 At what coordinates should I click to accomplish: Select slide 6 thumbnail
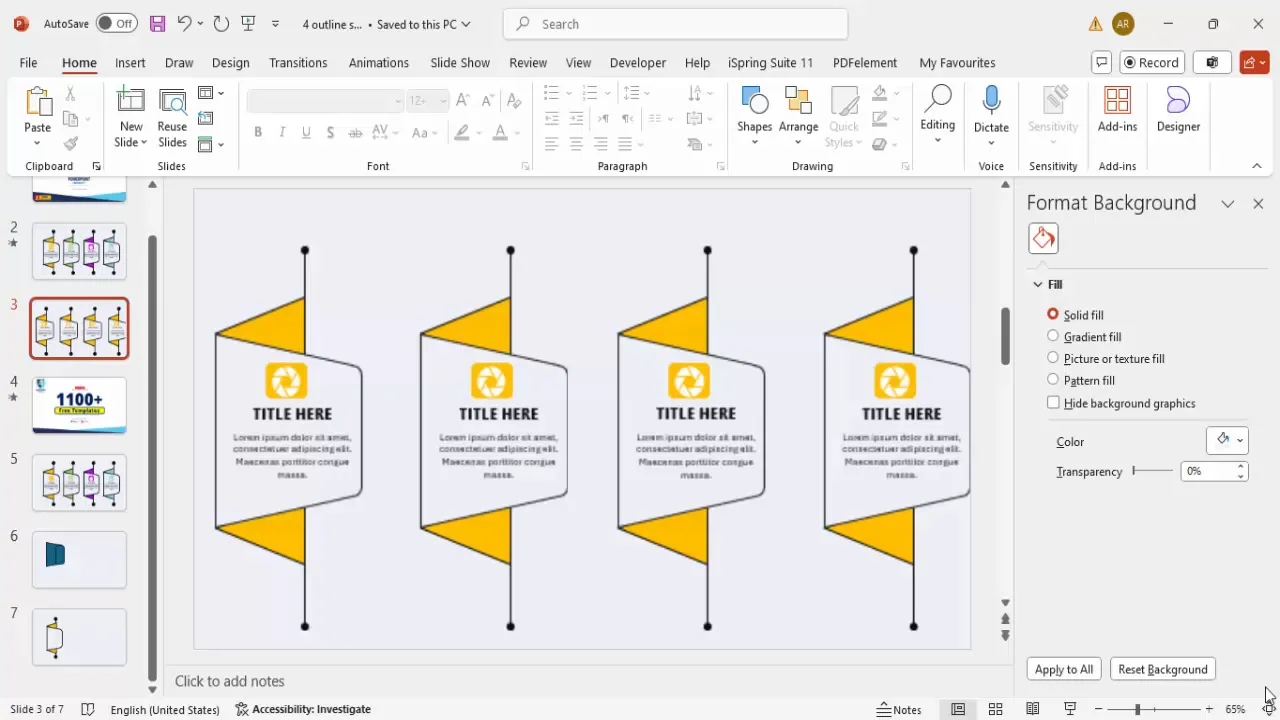pos(79,559)
